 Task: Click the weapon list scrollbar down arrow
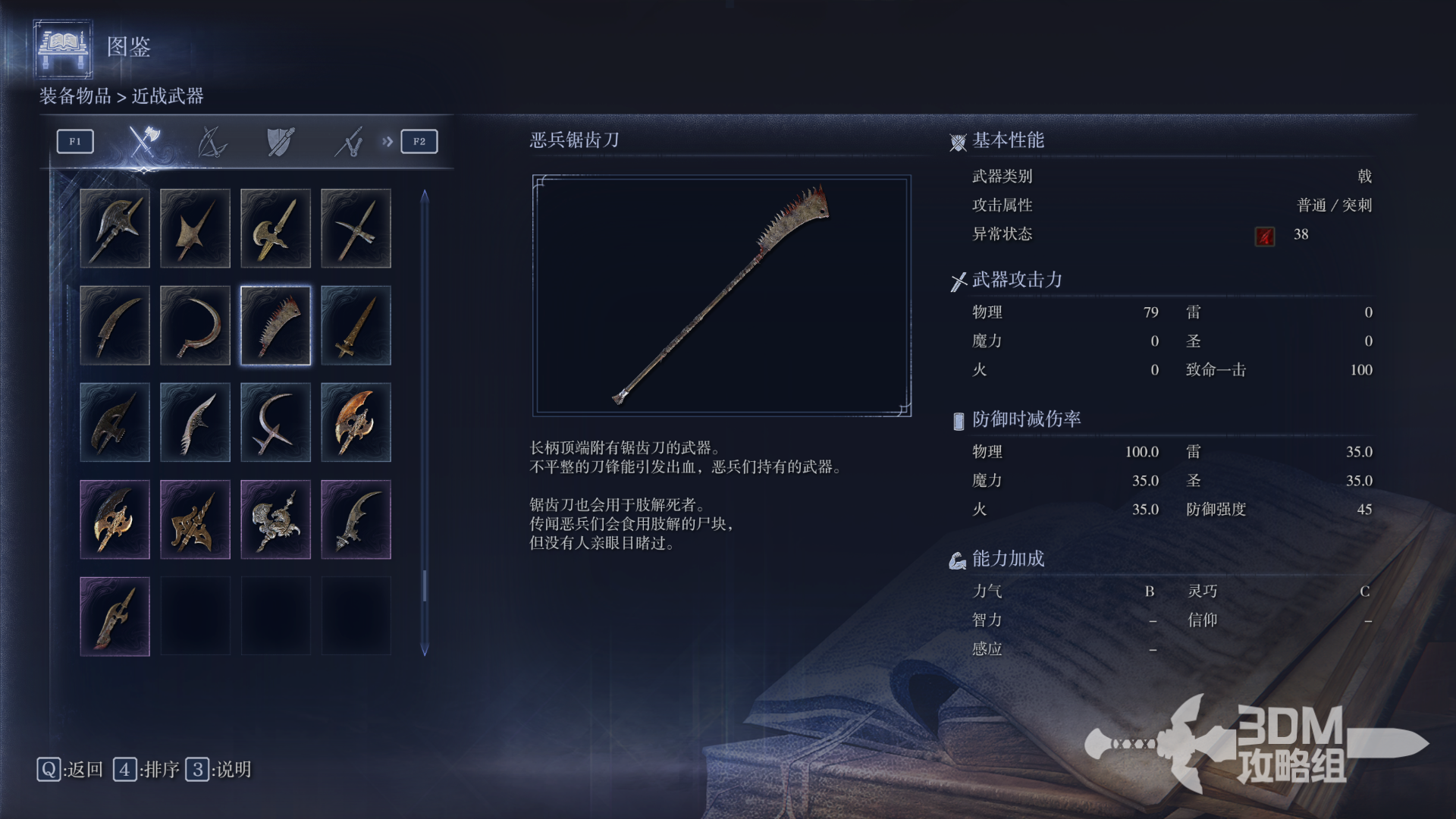425,650
